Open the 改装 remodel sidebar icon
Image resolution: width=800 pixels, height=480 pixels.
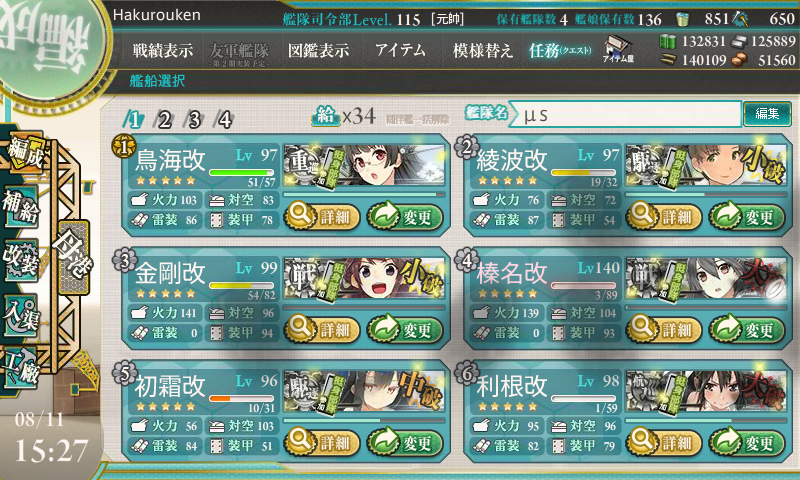(21, 260)
